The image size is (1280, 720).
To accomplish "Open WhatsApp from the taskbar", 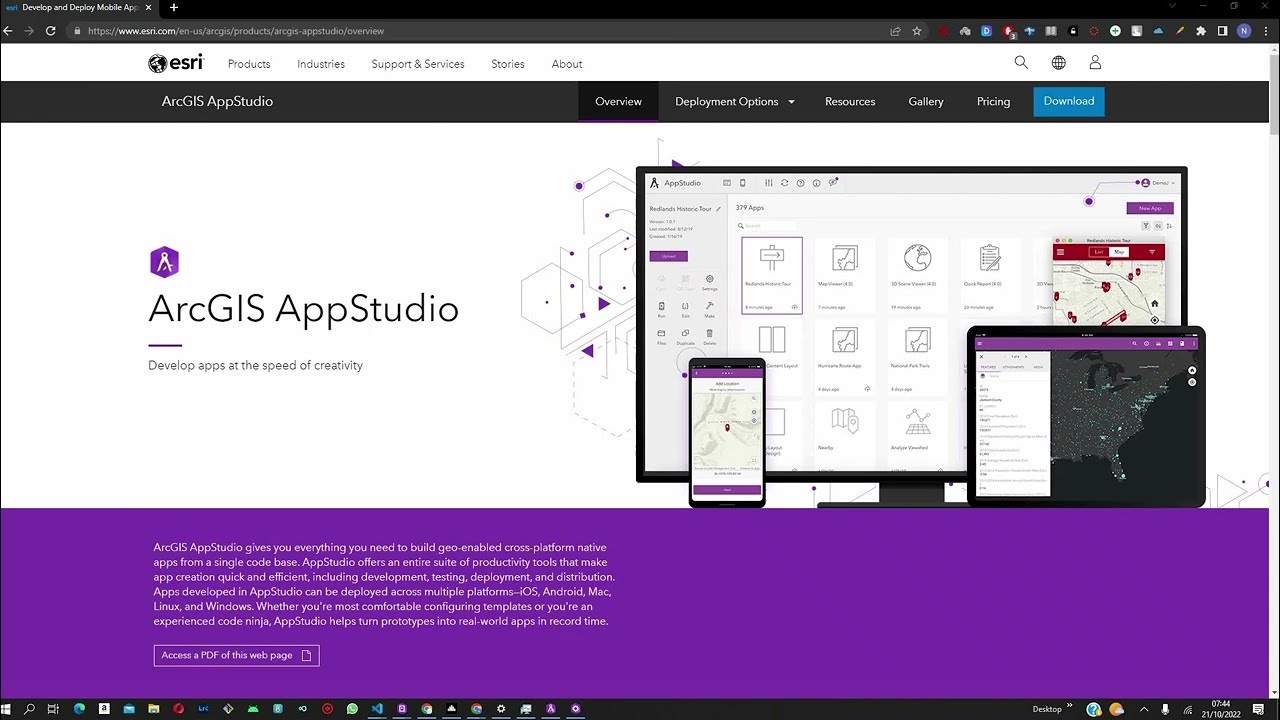I will 352,709.
